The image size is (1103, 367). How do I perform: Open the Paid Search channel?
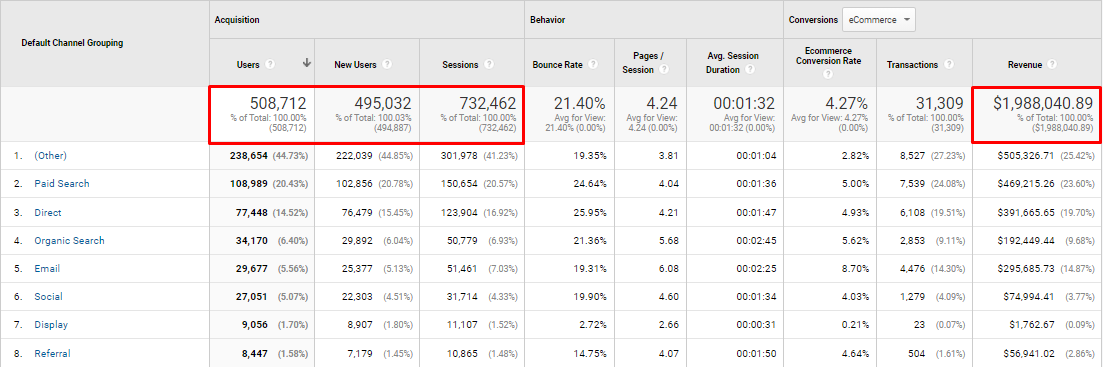coord(62,184)
